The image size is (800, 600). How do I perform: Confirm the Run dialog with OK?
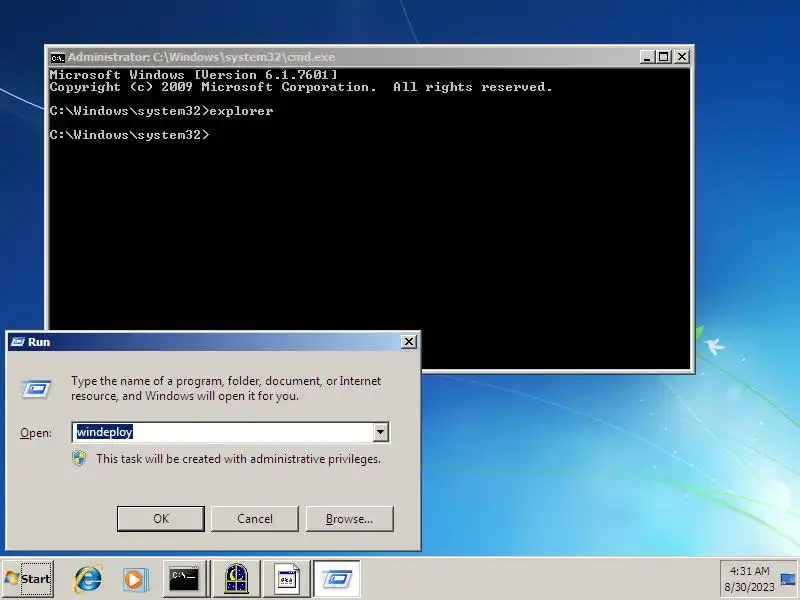click(x=161, y=519)
